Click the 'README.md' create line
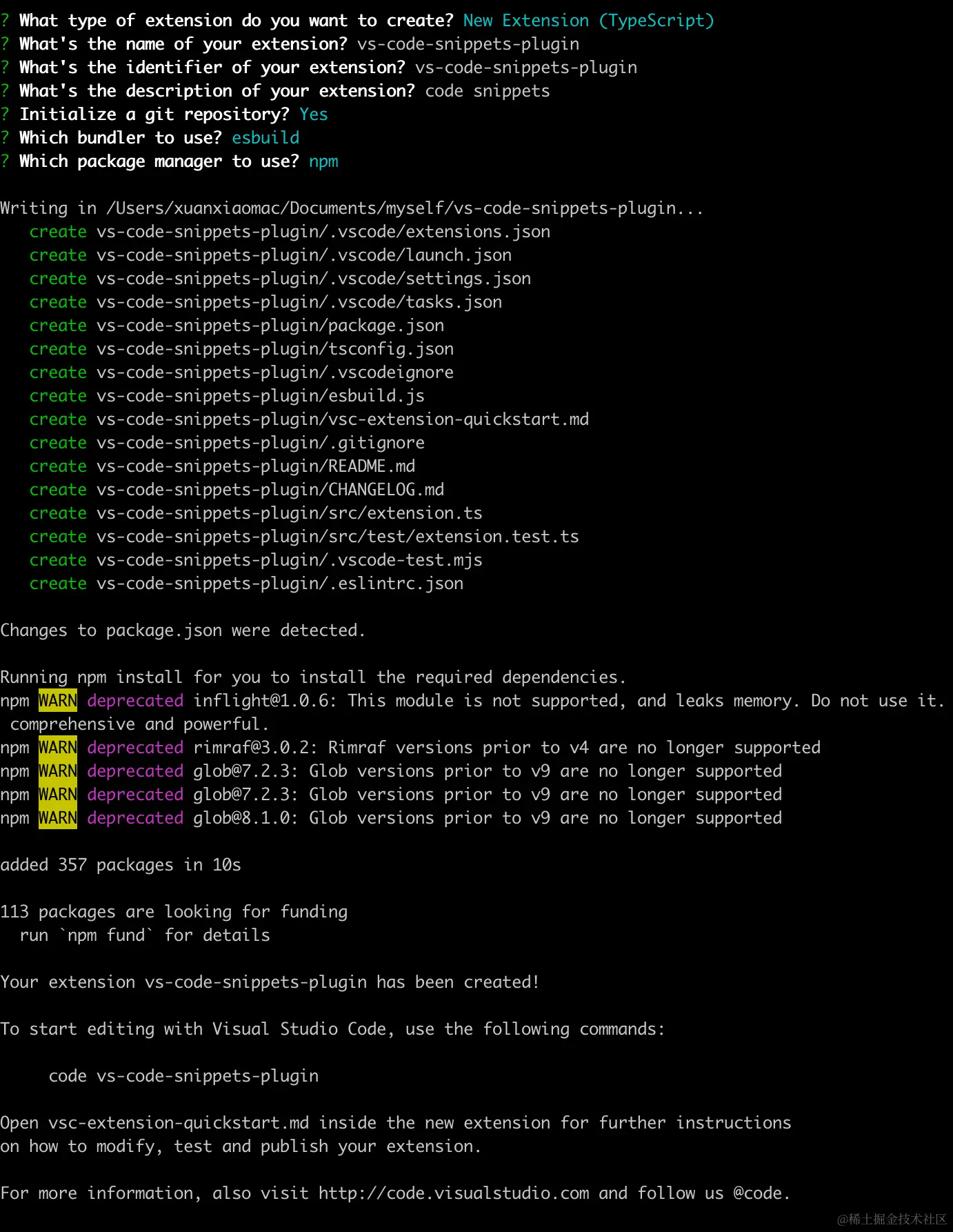This screenshot has width=953, height=1232. click(222, 466)
